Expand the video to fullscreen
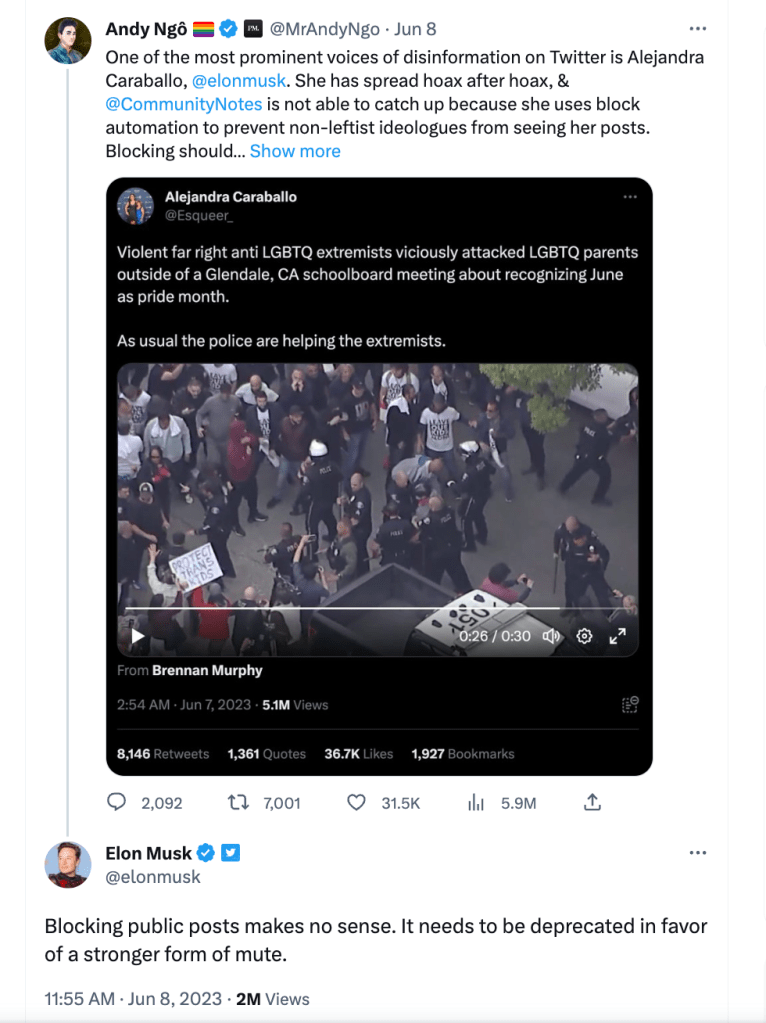 click(618, 636)
